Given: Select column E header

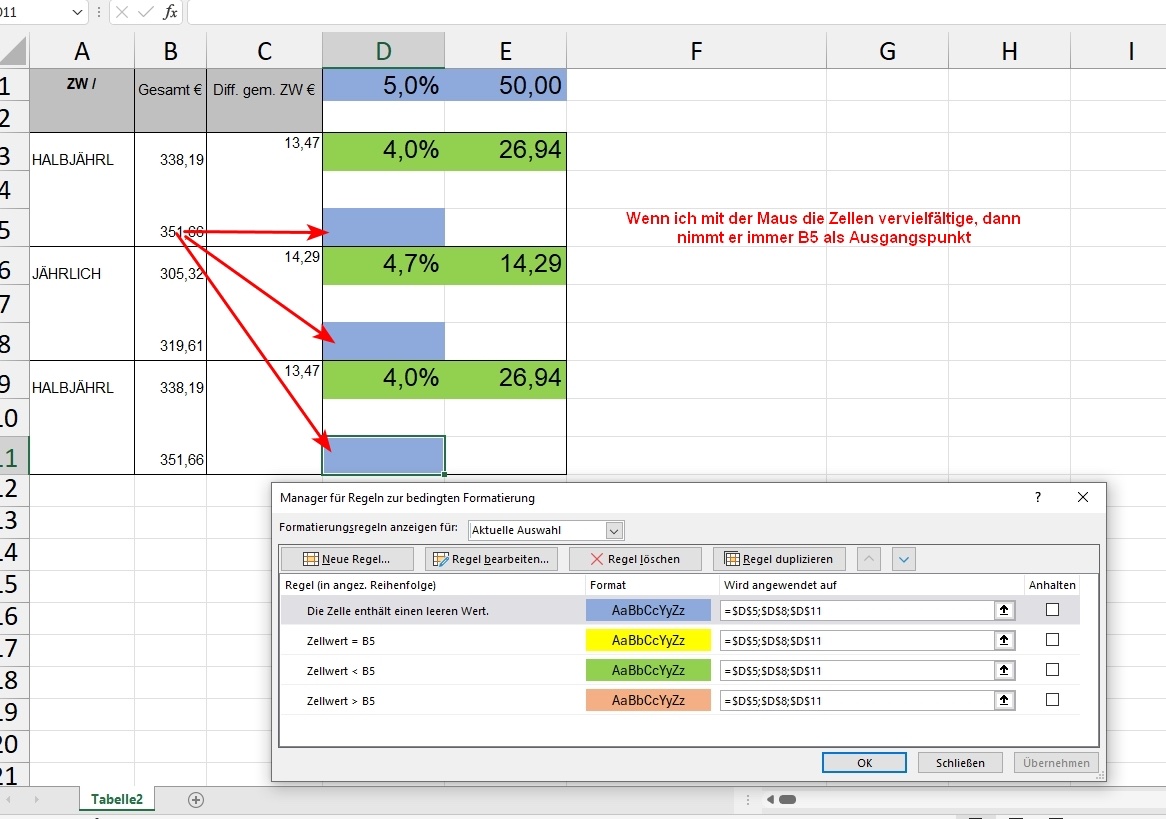Looking at the screenshot, I should pos(506,51).
